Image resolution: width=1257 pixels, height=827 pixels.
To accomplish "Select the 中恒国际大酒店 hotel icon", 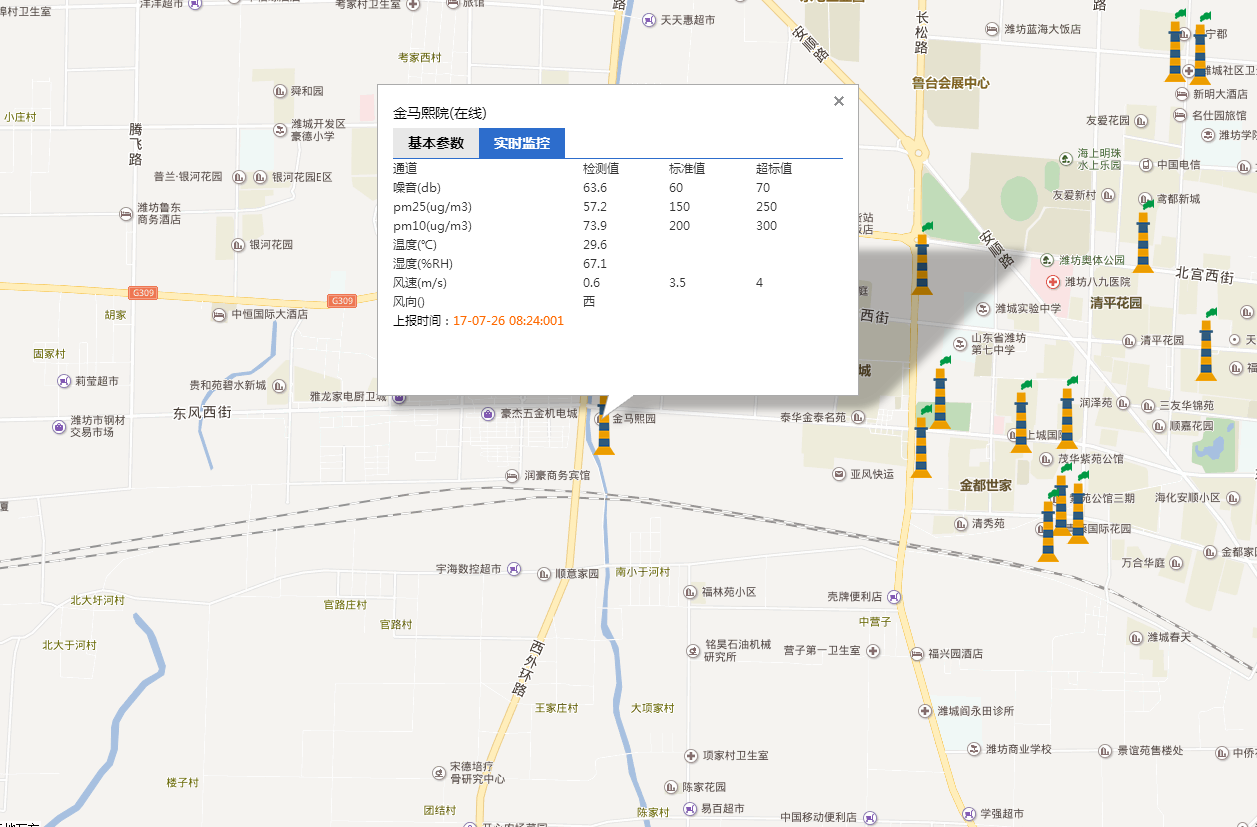I will [219, 315].
